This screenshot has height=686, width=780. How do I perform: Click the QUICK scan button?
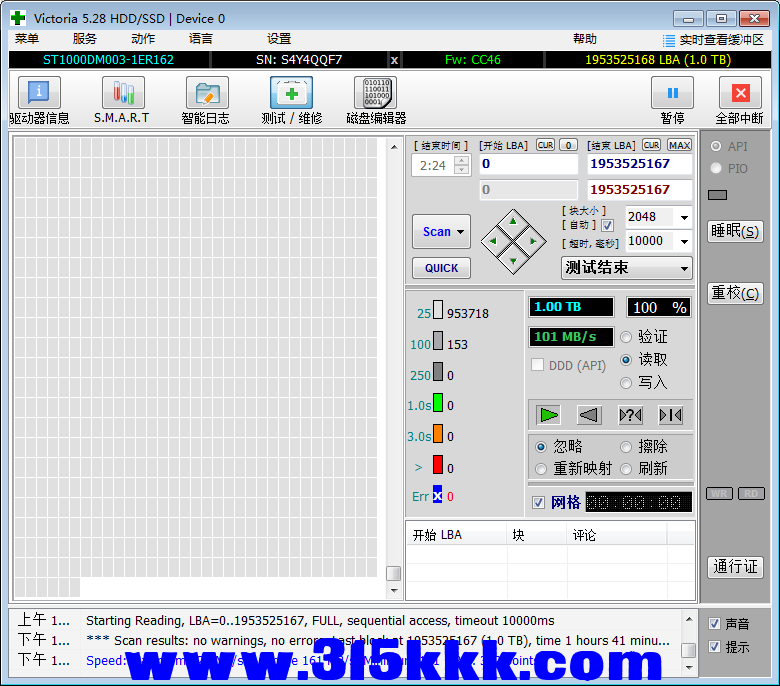point(441,268)
